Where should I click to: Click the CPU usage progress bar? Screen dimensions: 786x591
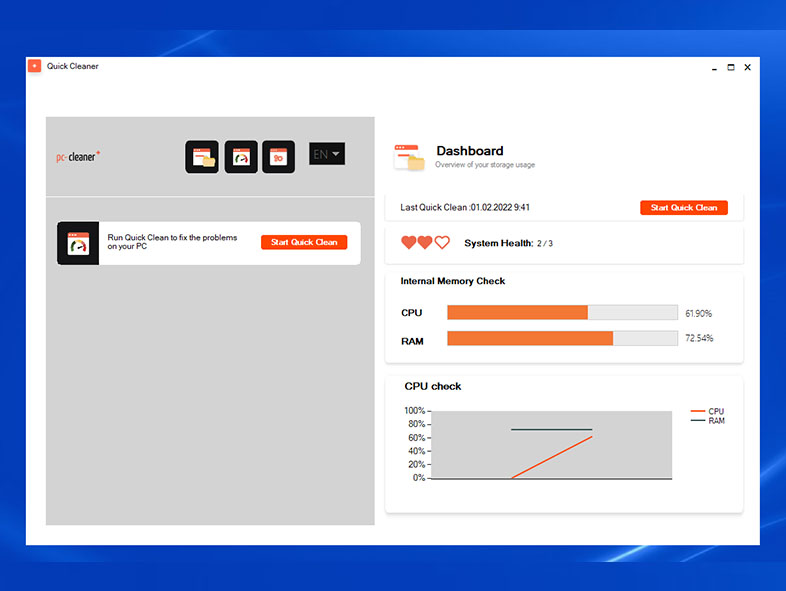[x=562, y=312]
